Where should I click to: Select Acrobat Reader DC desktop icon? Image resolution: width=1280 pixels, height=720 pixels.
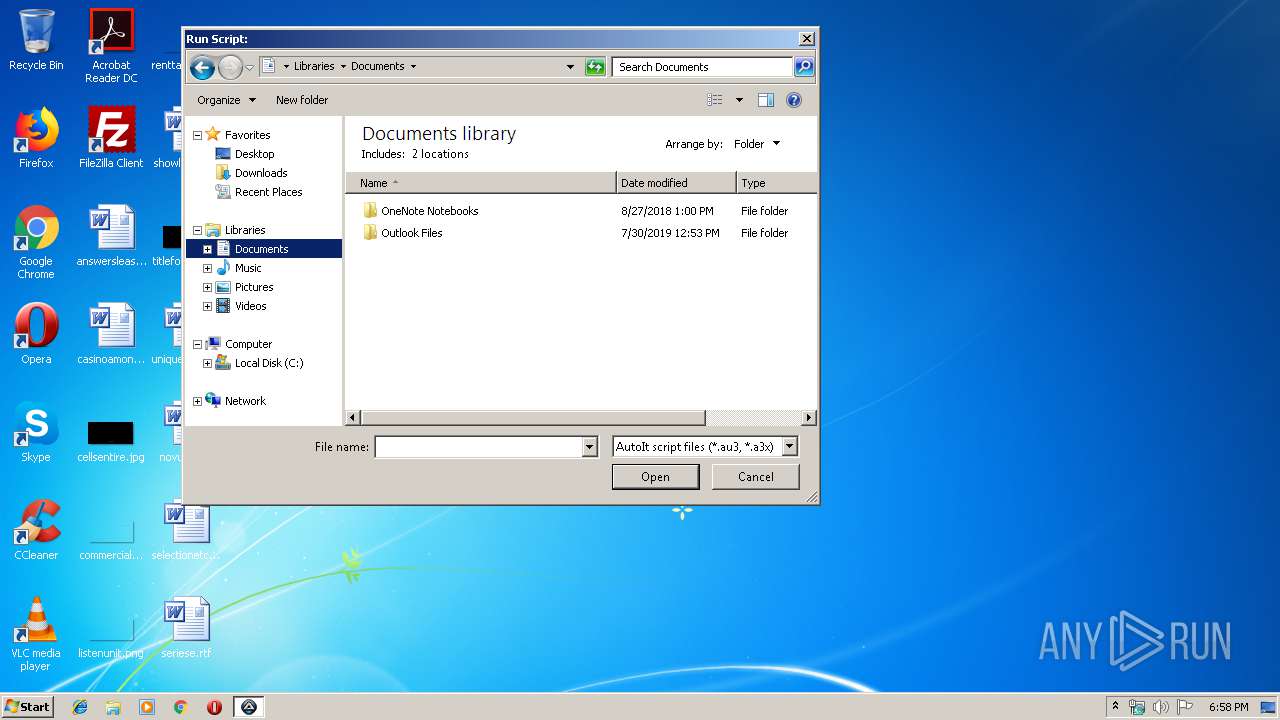click(111, 46)
